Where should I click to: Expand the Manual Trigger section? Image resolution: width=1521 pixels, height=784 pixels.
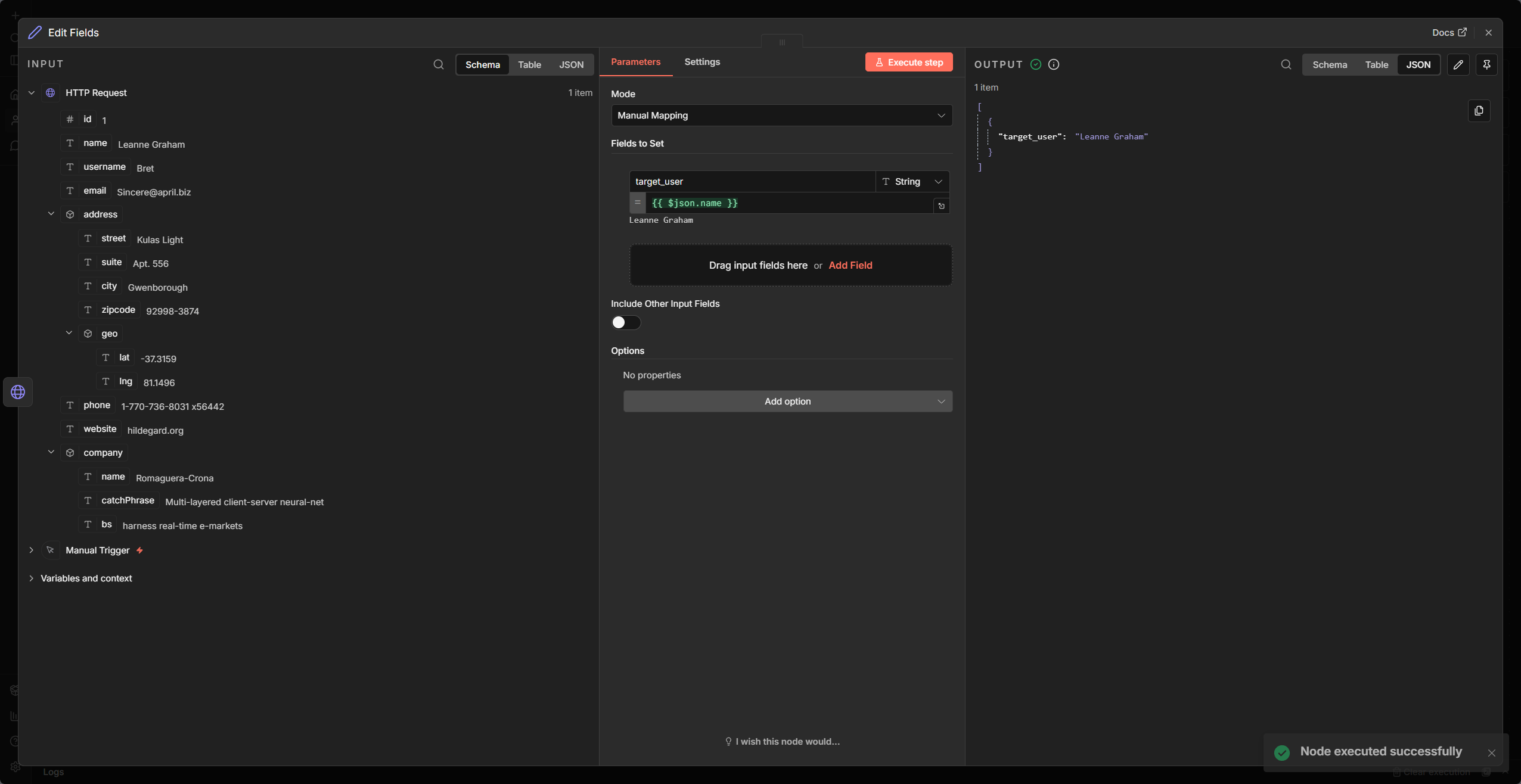(32, 550)
